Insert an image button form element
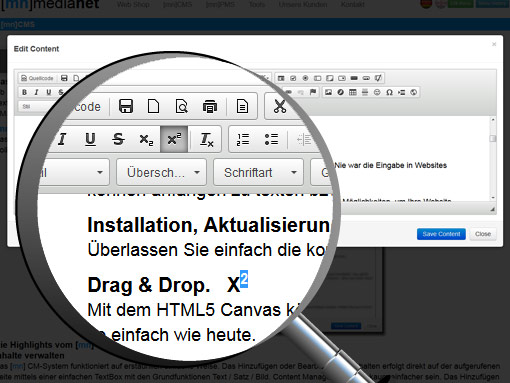The image size is (510, 383). pyautogui.click(x=366, y=78)
